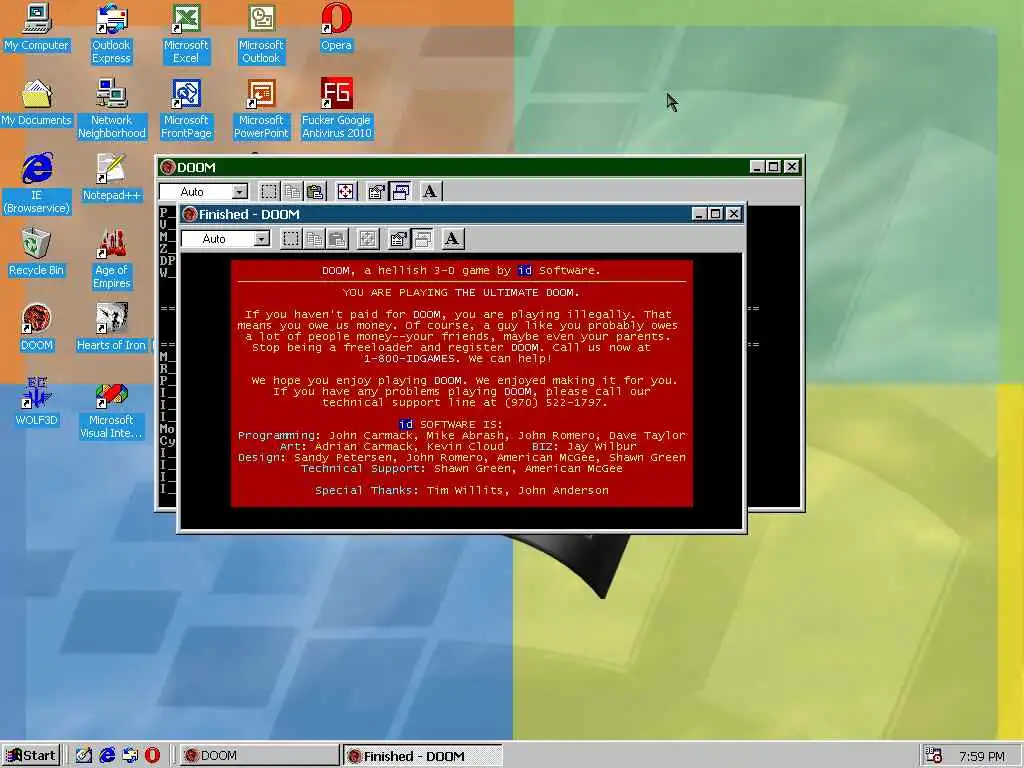Open Properties in back DOOM window toolbar

click(x=376, y=191)
